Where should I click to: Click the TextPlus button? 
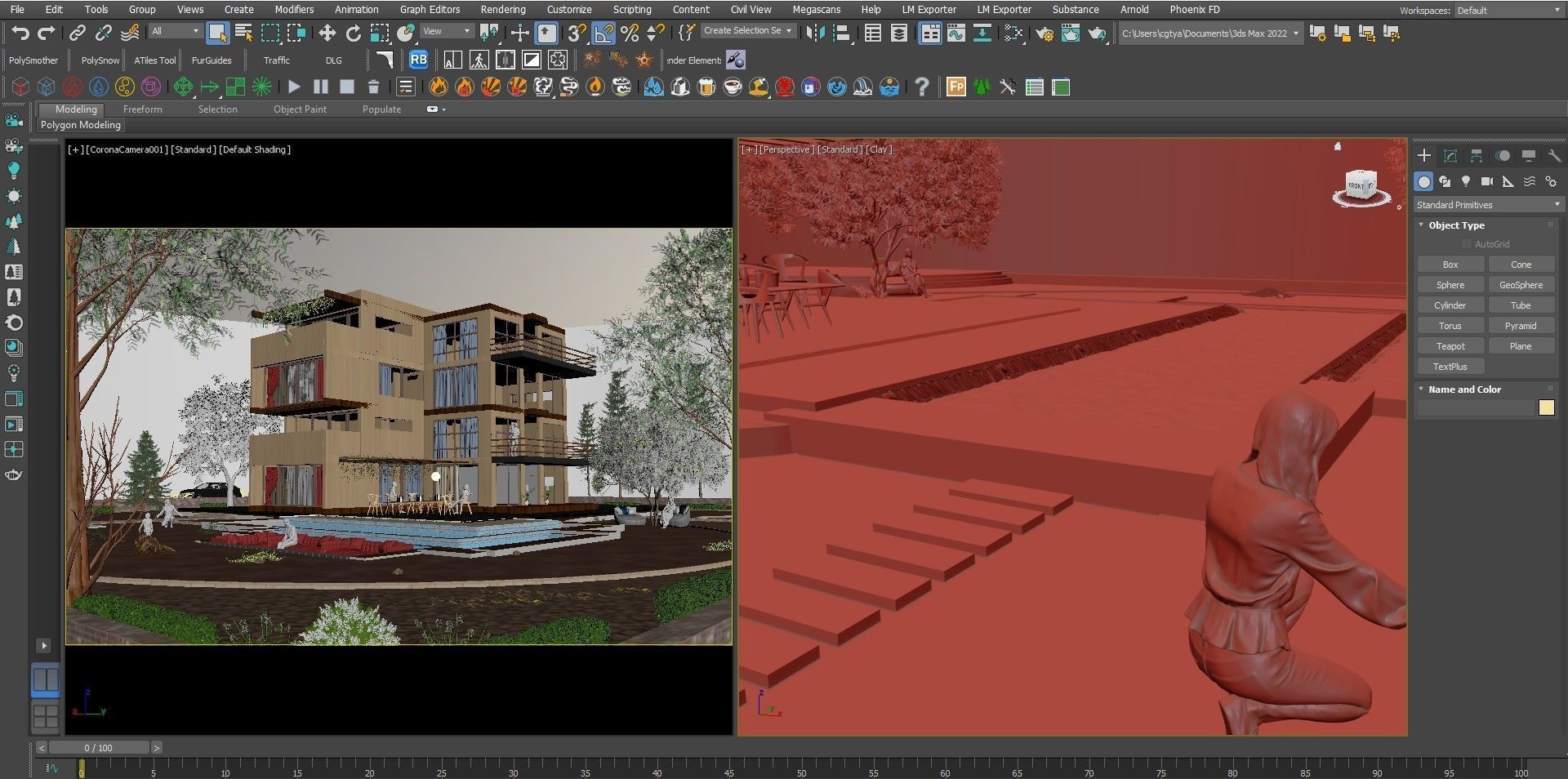coord(1450,367)
